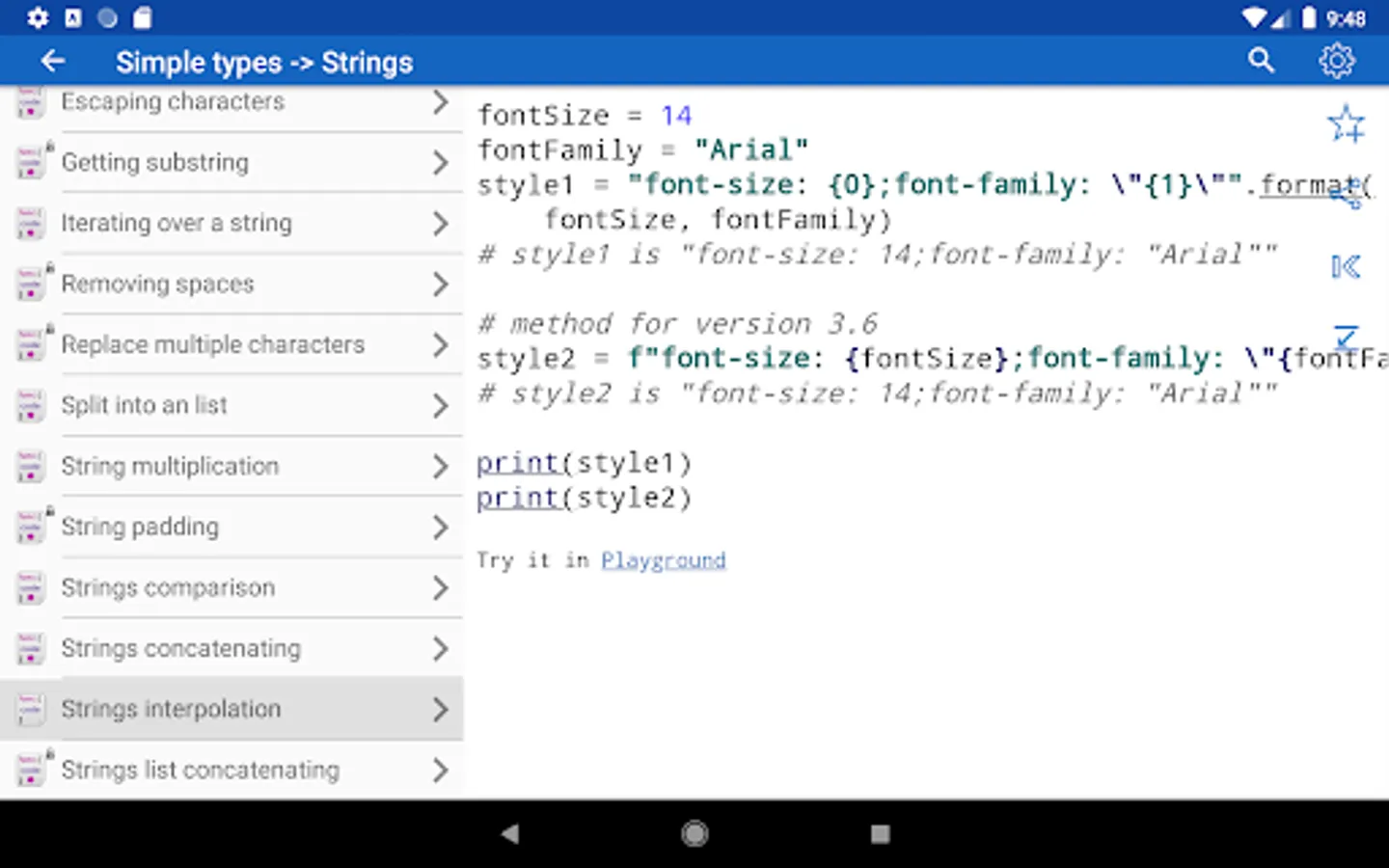This screenshot has height=868, width=1389.
Task: Tap the Android Back navigation button
Action: (509, 833)
